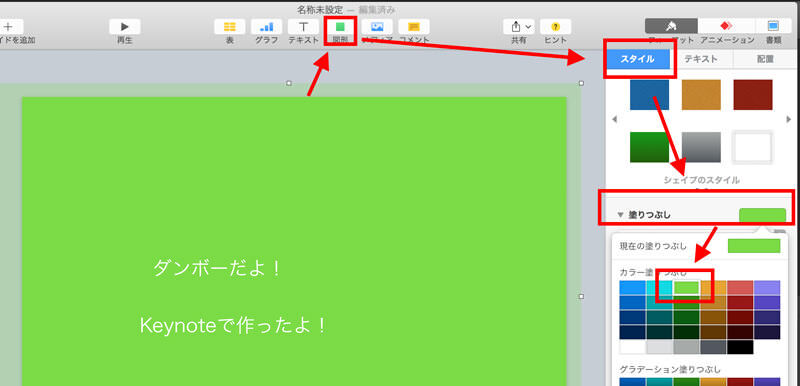Select the format paintbrush inspector button
The image size is (800, 386).
tap(671, 26)
